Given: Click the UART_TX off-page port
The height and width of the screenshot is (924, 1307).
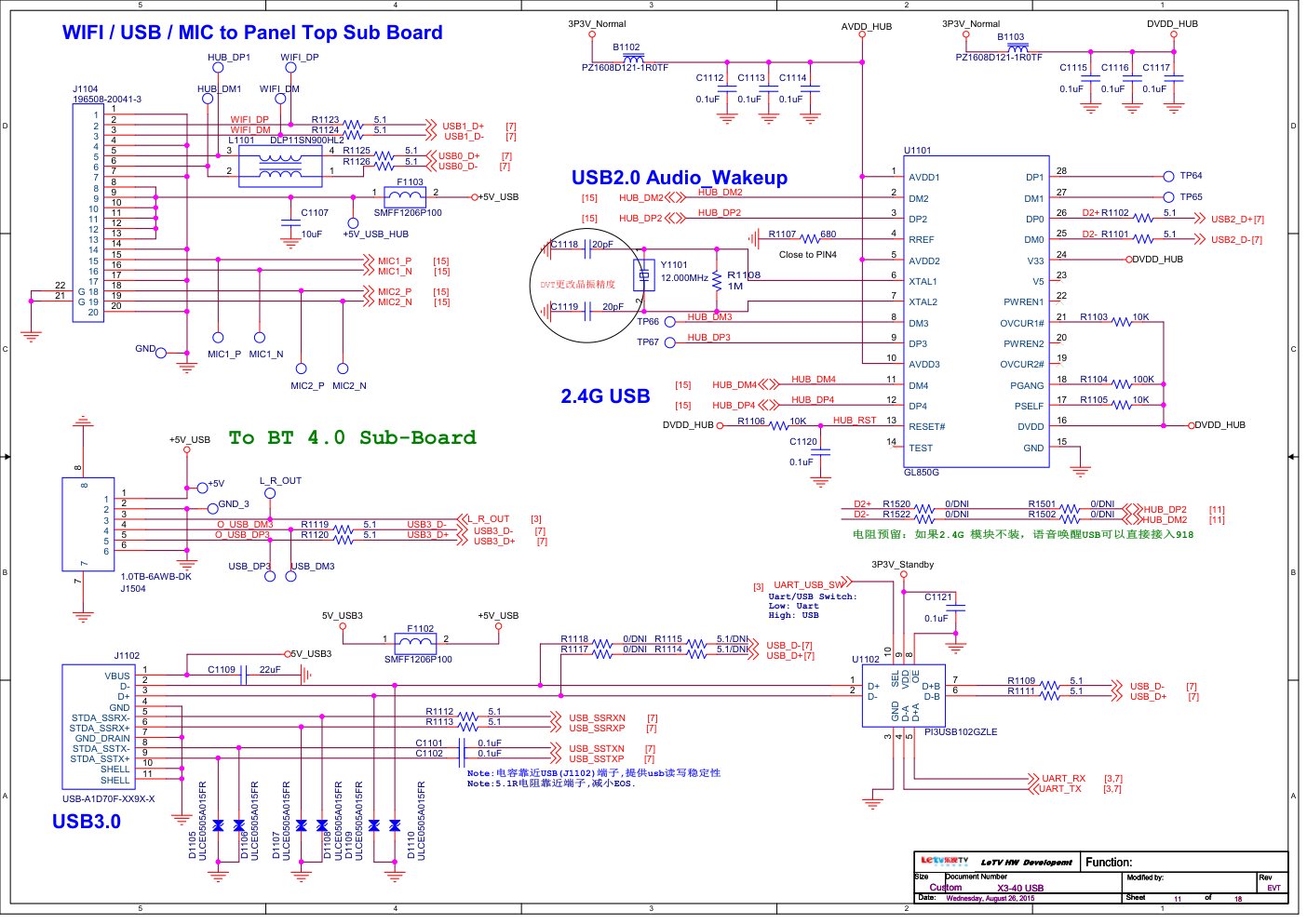Looking at the screenshot, I should click(1061, 789).
